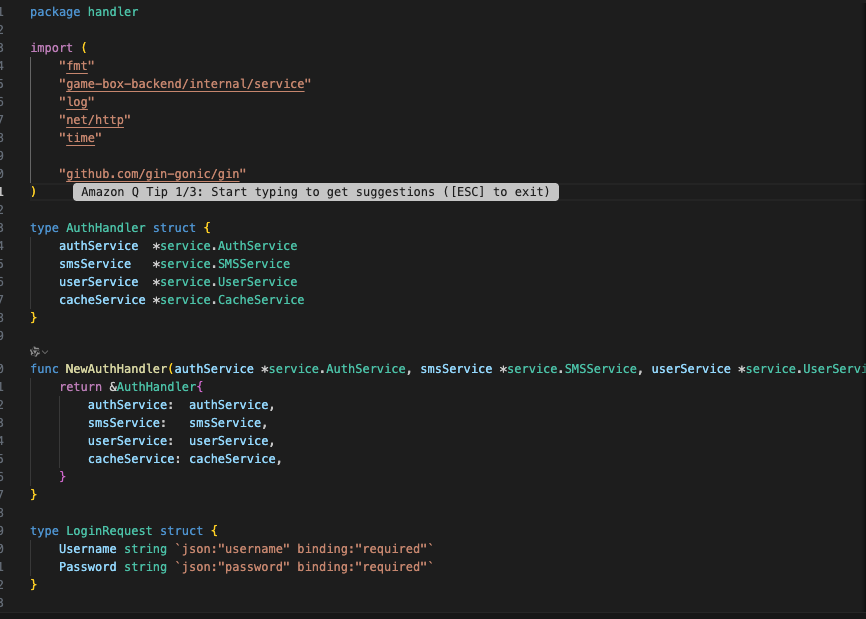Open the "log" import link
Viewport: 866px width, 619px height.
point(77,102)
